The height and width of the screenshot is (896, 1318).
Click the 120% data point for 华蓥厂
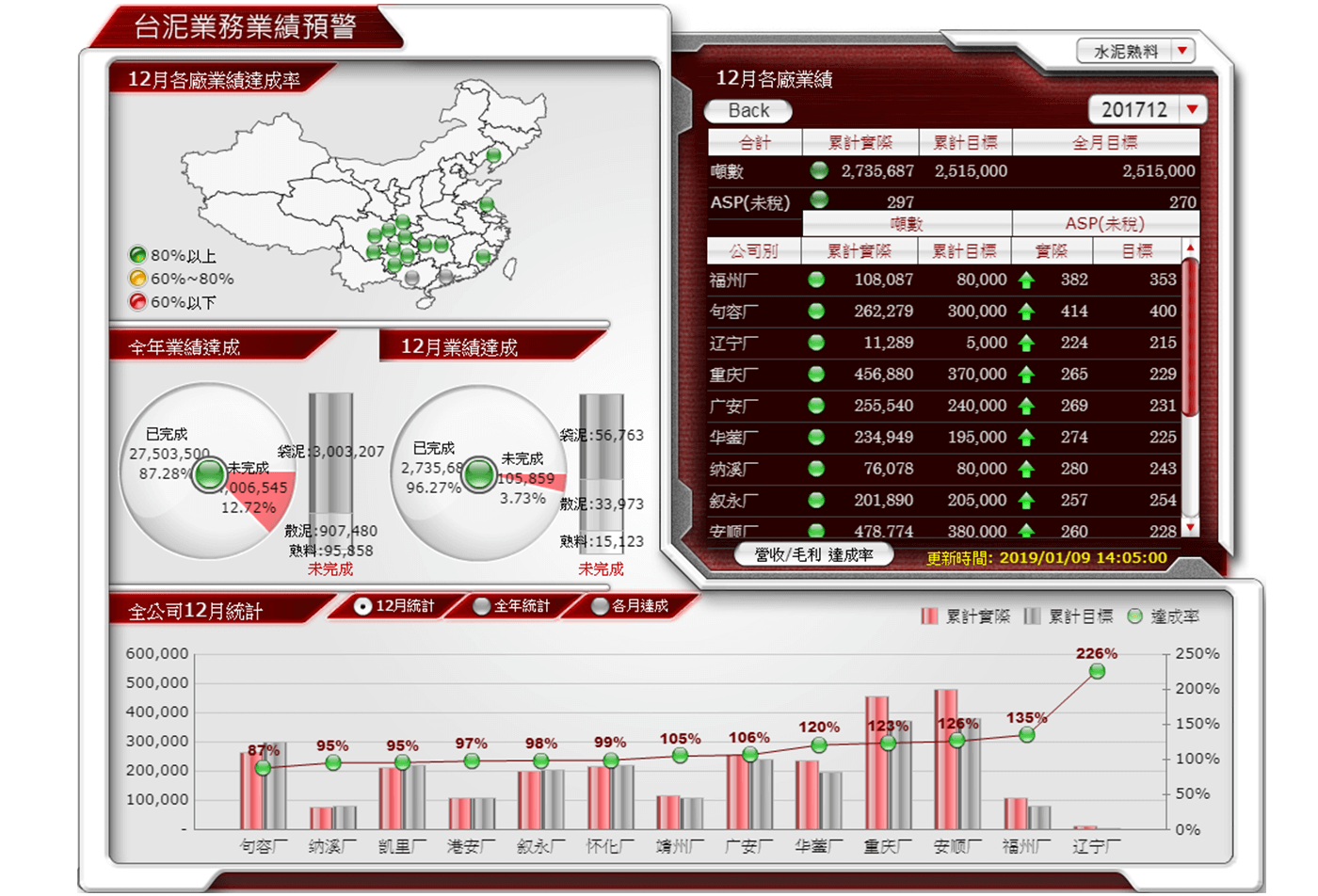coord(819,745)
